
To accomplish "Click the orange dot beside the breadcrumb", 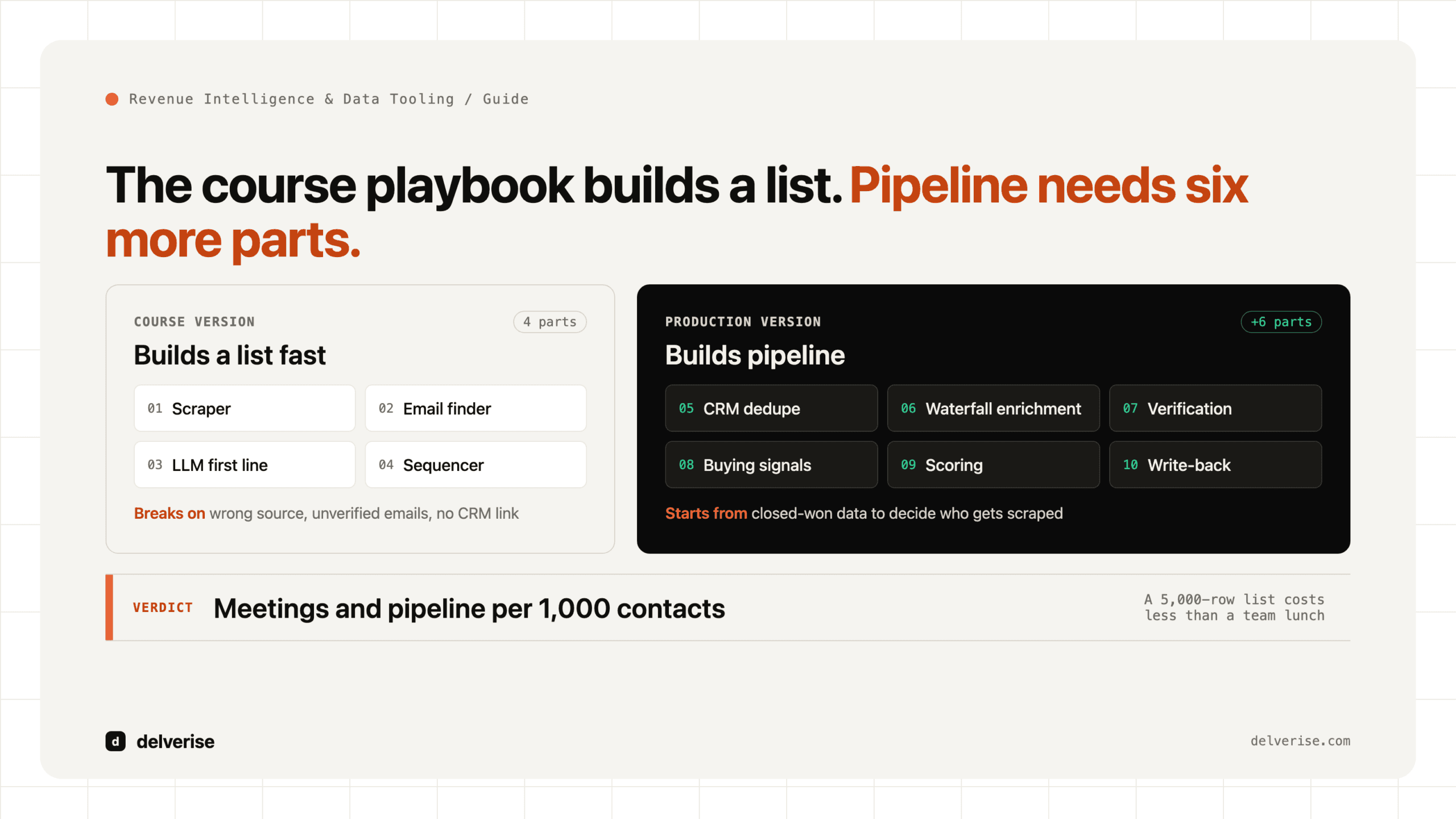I will point(112,100).
